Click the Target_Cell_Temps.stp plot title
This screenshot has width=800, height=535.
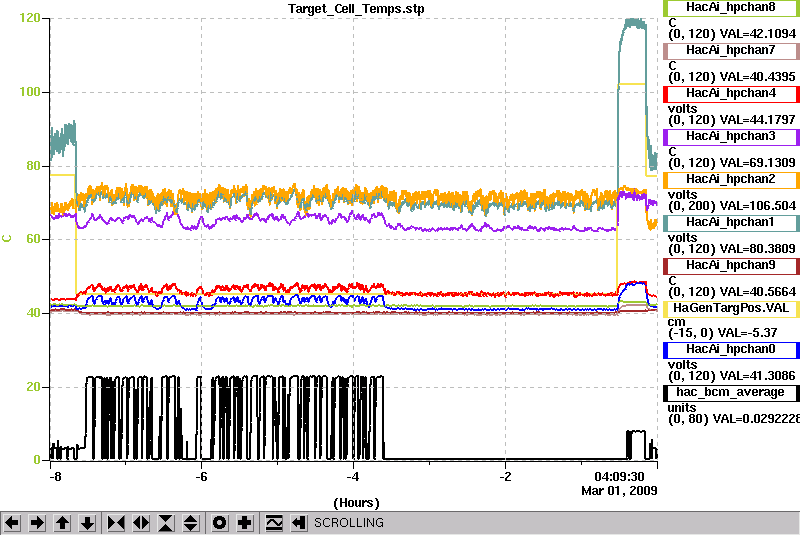[x=356, y=9]
